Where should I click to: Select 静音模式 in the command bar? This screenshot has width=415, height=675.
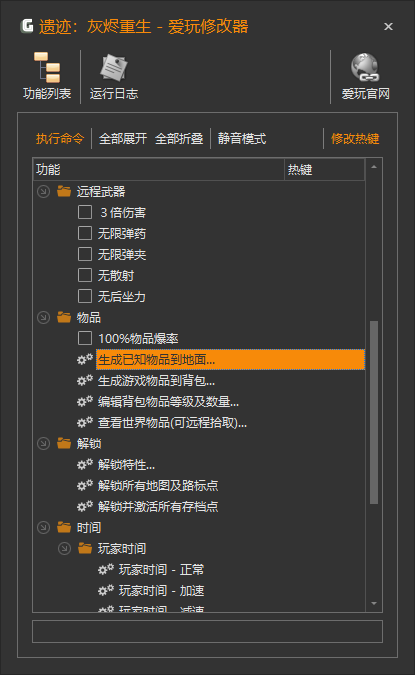coord(242,139)
